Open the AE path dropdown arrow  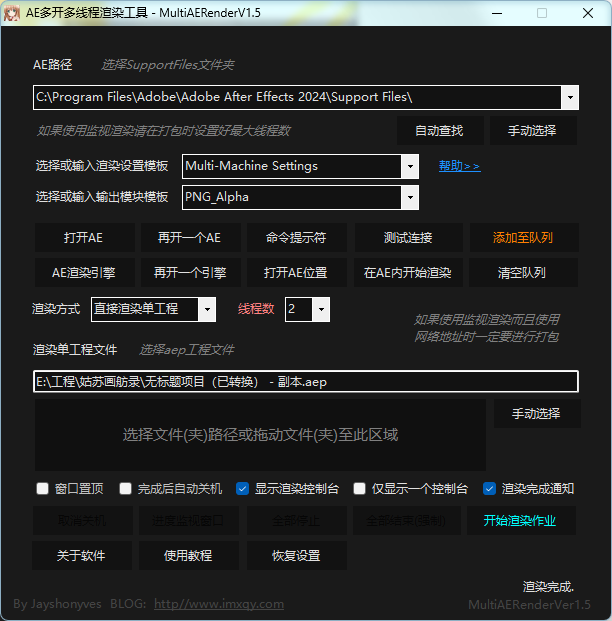(570, 97)
